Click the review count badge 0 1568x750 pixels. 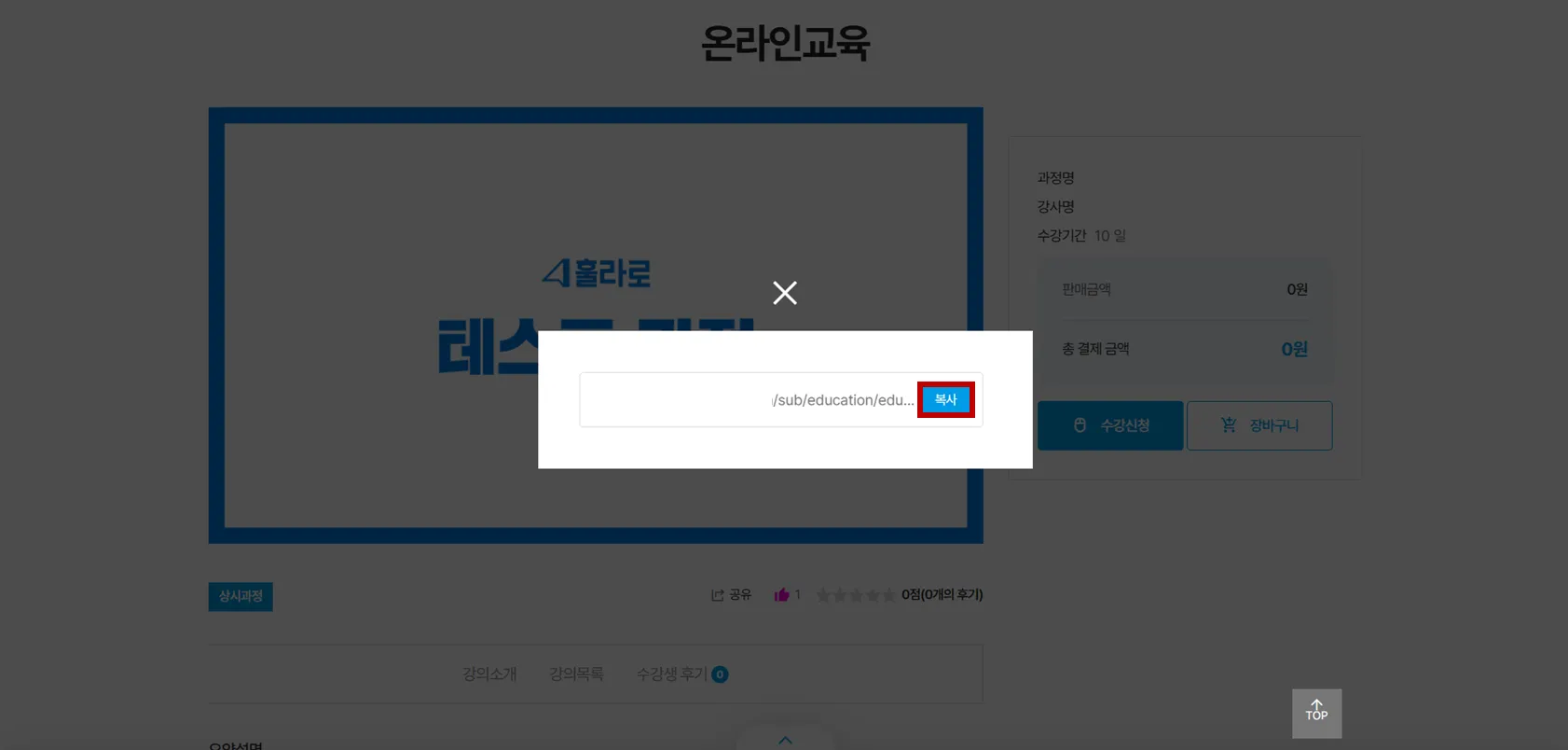coord(720,674)
